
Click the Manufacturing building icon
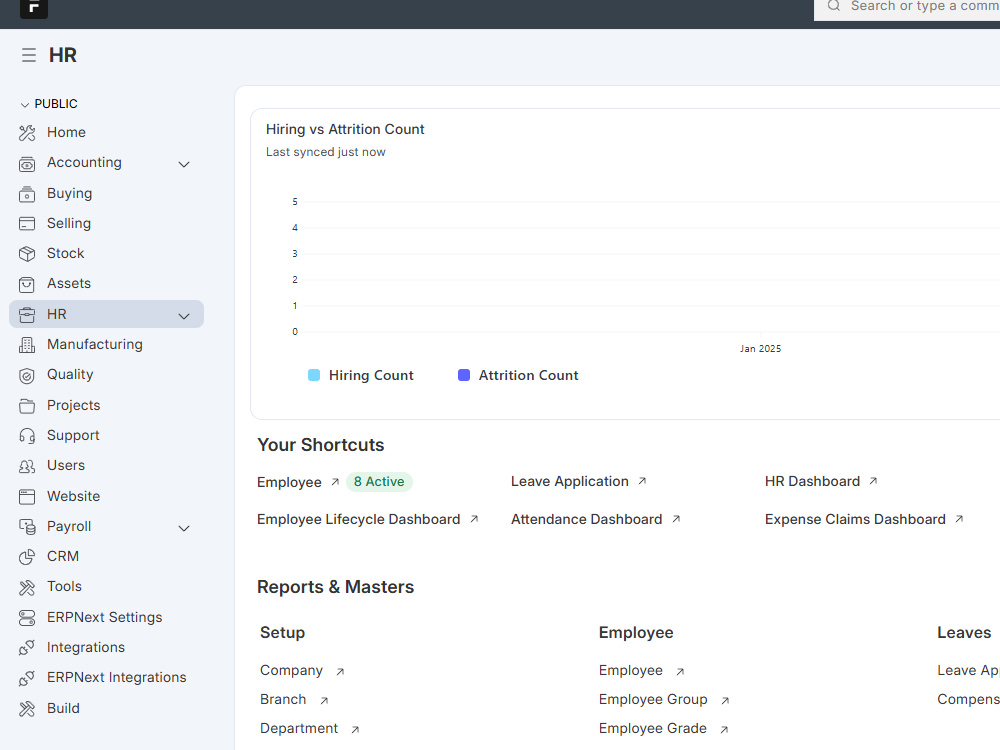click(x=27, y=345)
